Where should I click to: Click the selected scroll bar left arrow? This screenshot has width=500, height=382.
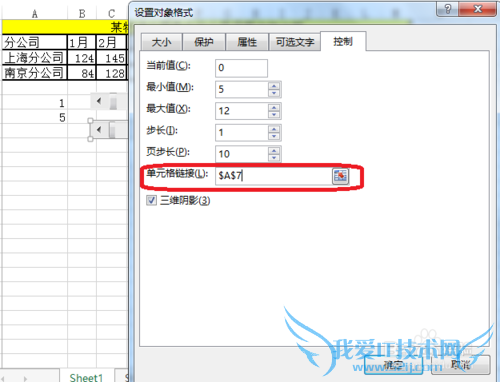[99, 130]
